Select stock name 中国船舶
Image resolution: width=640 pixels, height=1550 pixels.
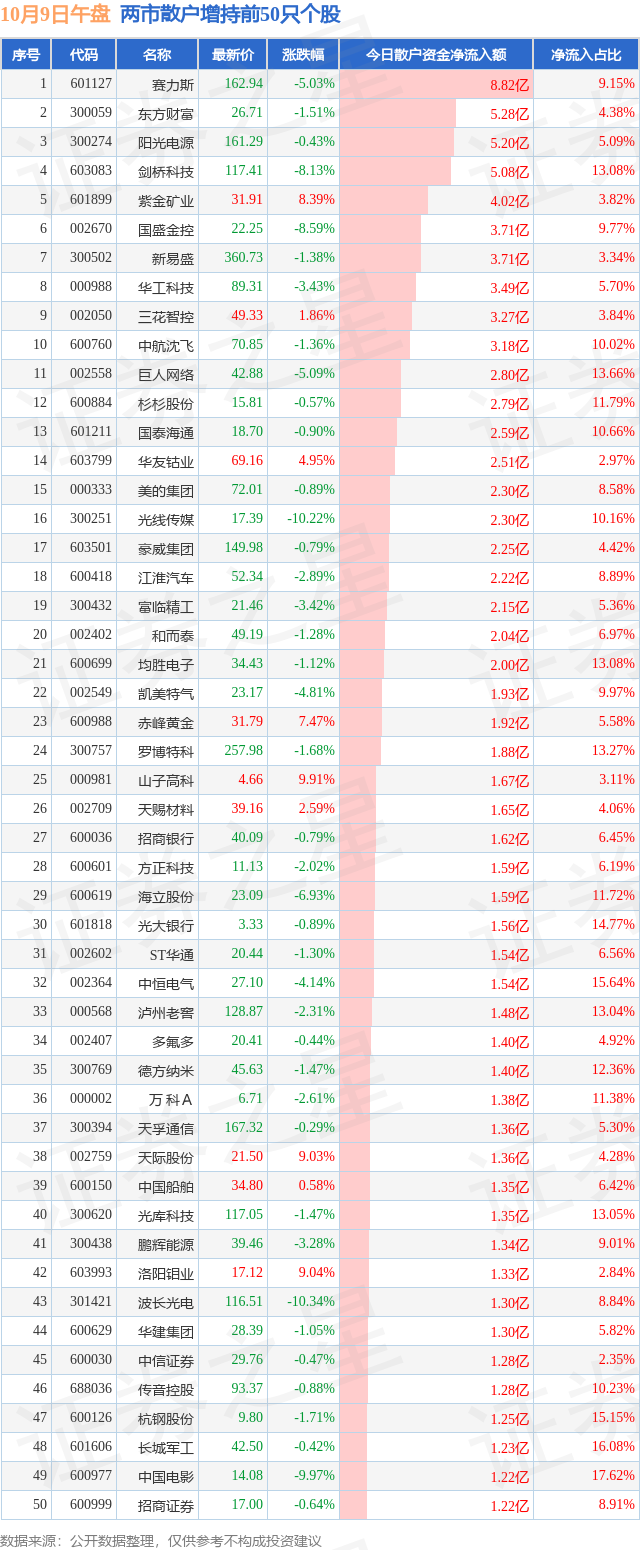pyautogui.click(x=166, y=1186)
